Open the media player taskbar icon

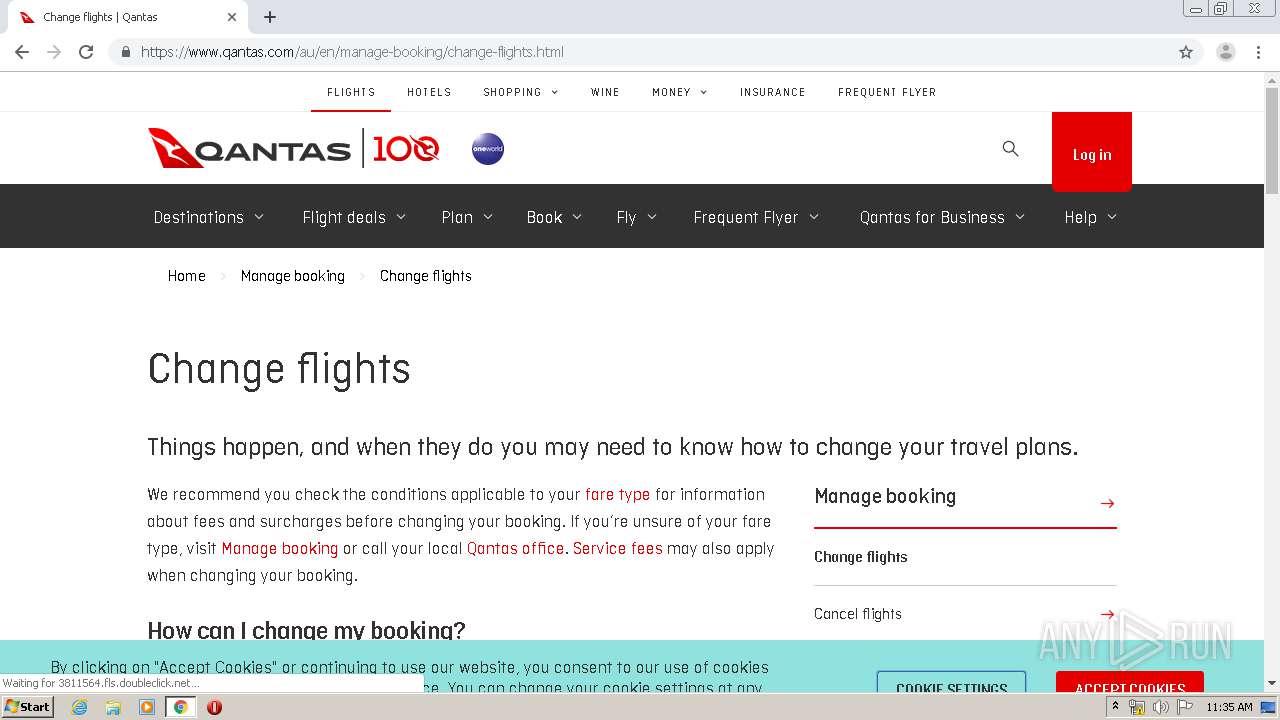[x=147, y=707]
